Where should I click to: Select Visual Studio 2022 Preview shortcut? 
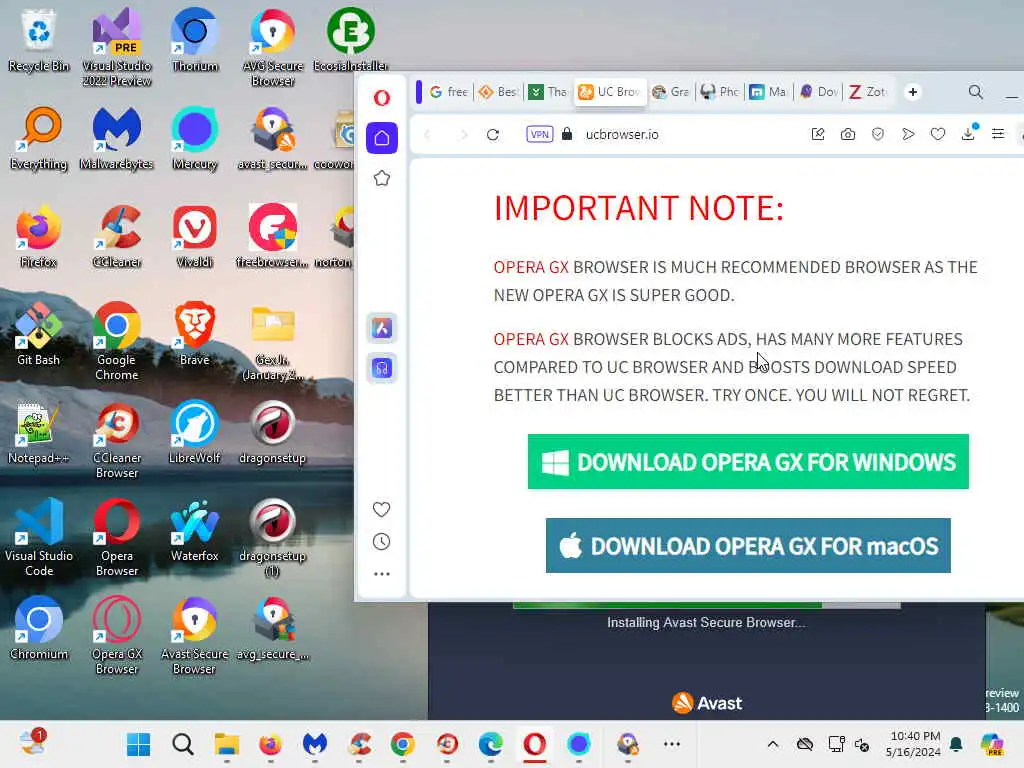(x=117, y=47)
